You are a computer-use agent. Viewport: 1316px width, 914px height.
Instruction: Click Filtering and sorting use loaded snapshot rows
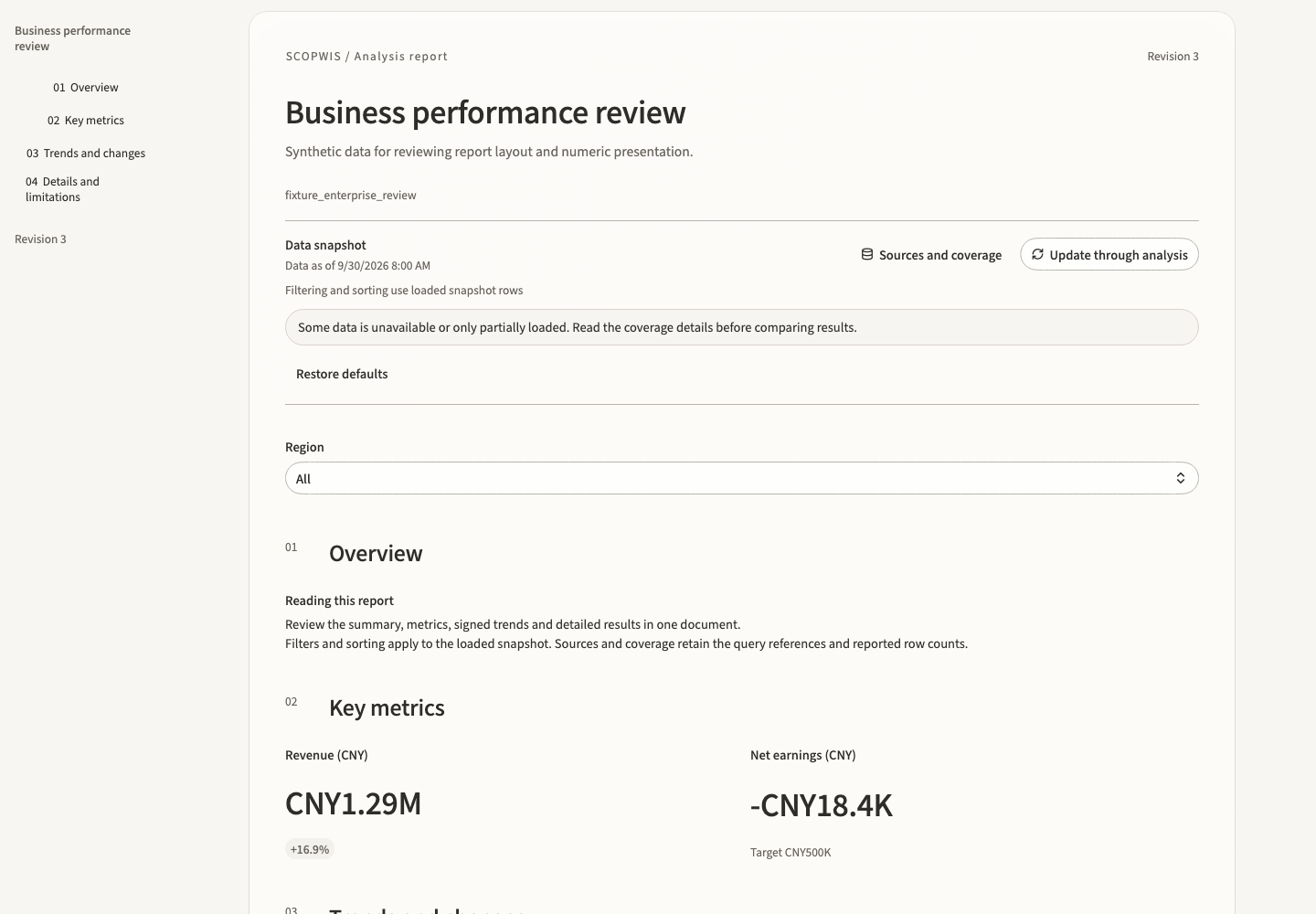point(404,291)
